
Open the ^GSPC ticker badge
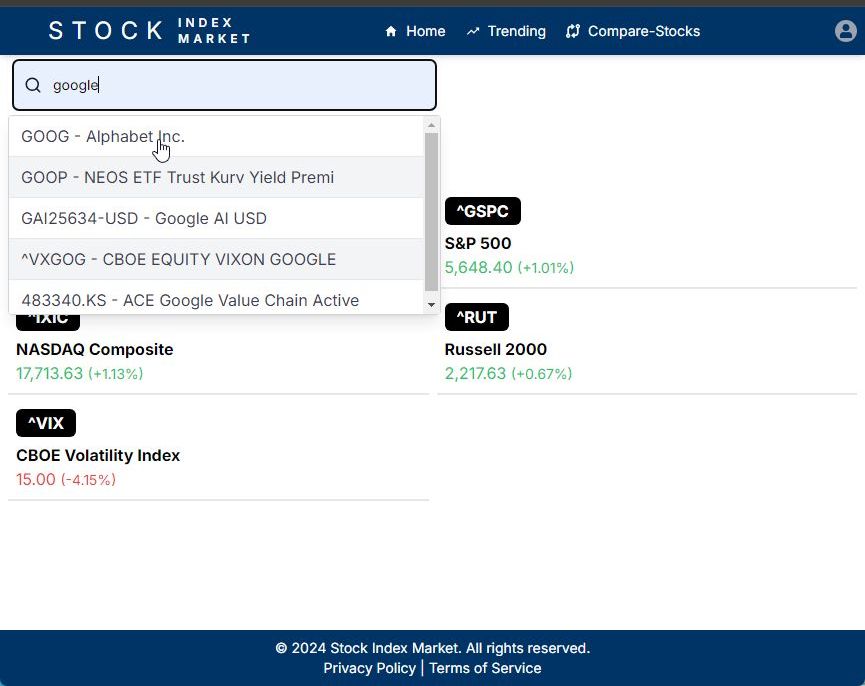click(x=483, y=211)
